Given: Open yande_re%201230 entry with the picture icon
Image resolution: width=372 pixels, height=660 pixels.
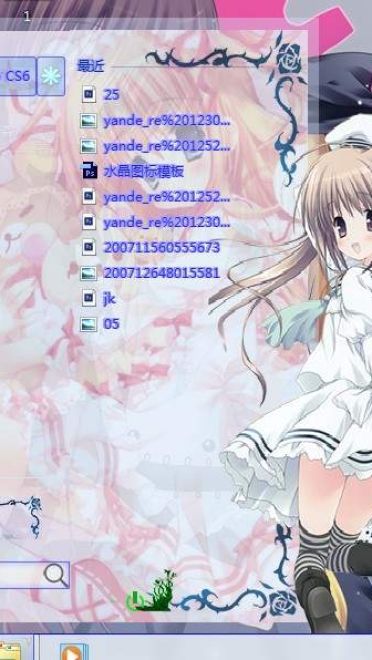Looking at the screenshot, I should (x=155, y=121).
